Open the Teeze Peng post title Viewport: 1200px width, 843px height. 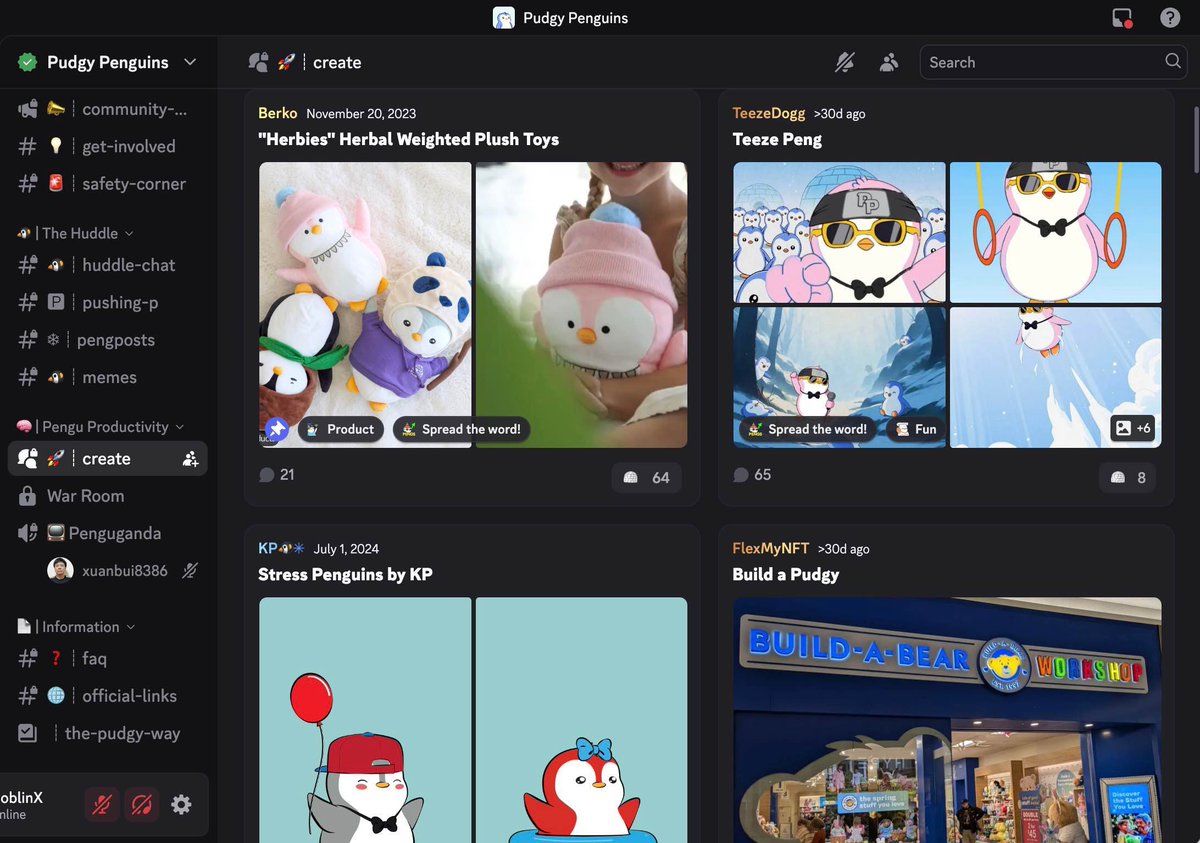(x=777, y=139)
